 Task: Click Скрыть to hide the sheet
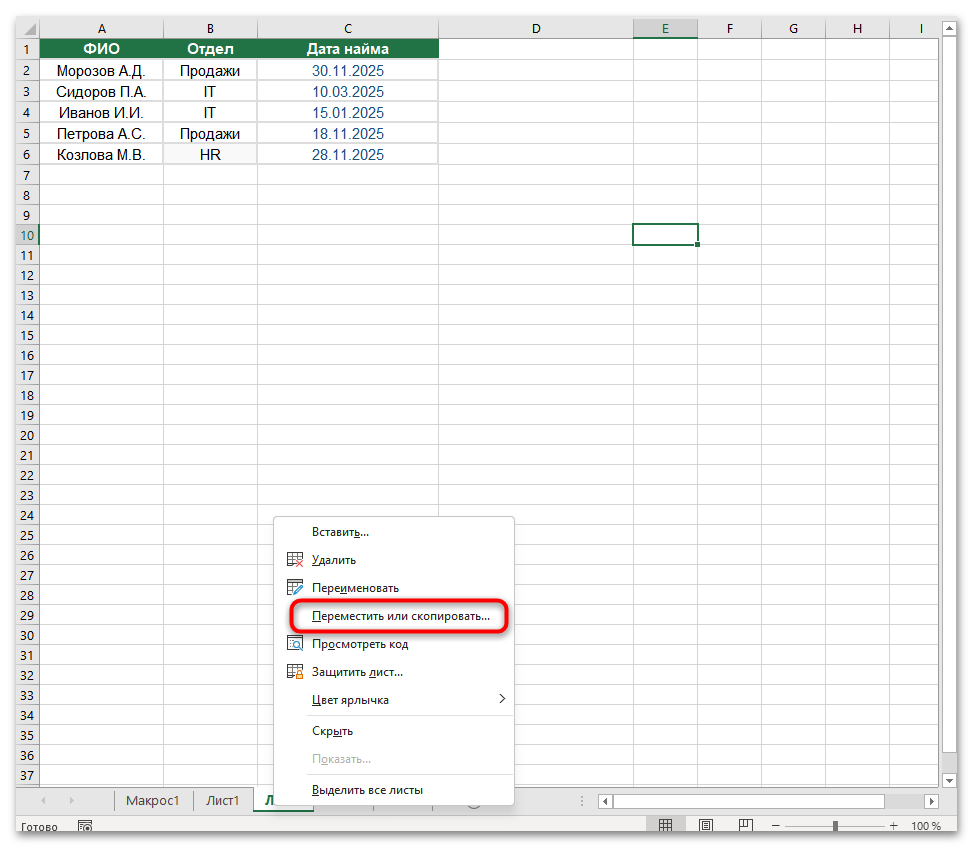click(332, 731)
